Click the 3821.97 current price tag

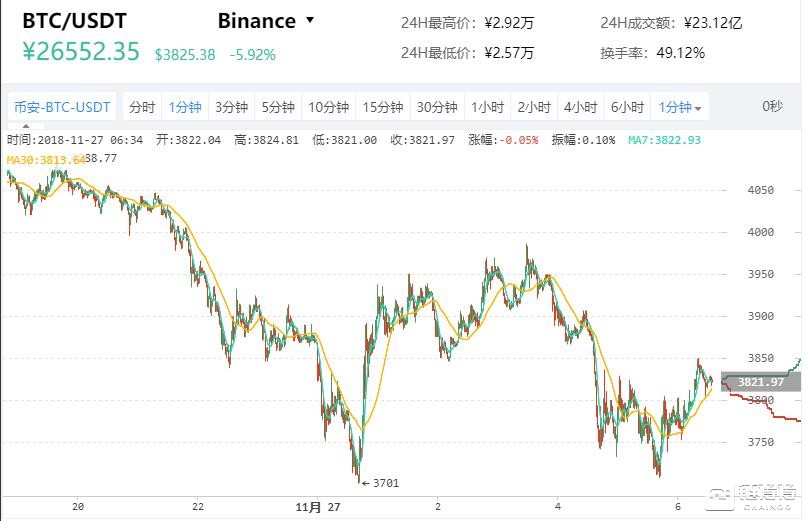(x=761, y=382)
